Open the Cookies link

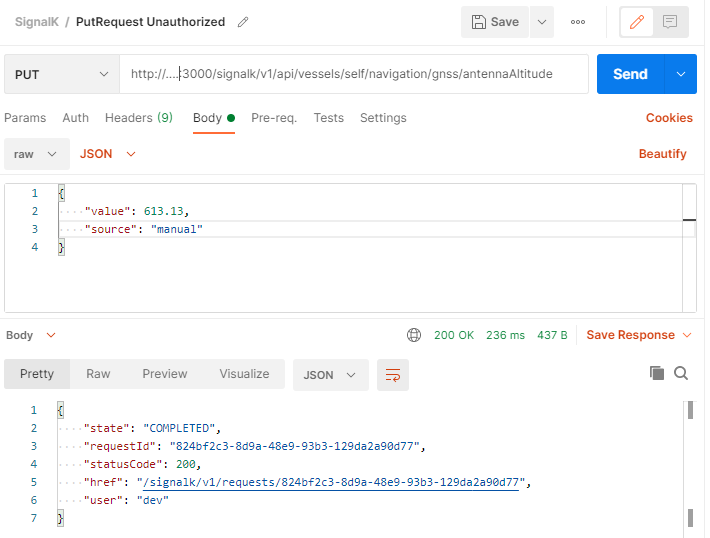click(669, 118)
